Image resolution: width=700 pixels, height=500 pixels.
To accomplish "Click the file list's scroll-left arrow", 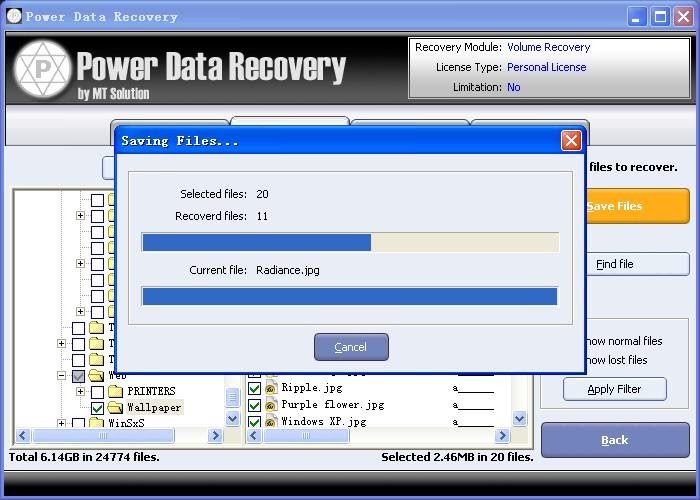I will [254, 435].
